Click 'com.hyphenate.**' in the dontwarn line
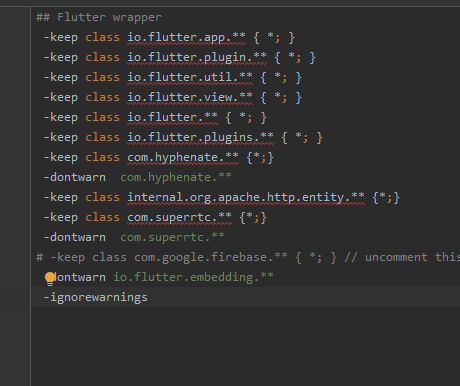This screenshot has width=460, height=386. click(x=176, y=177)
